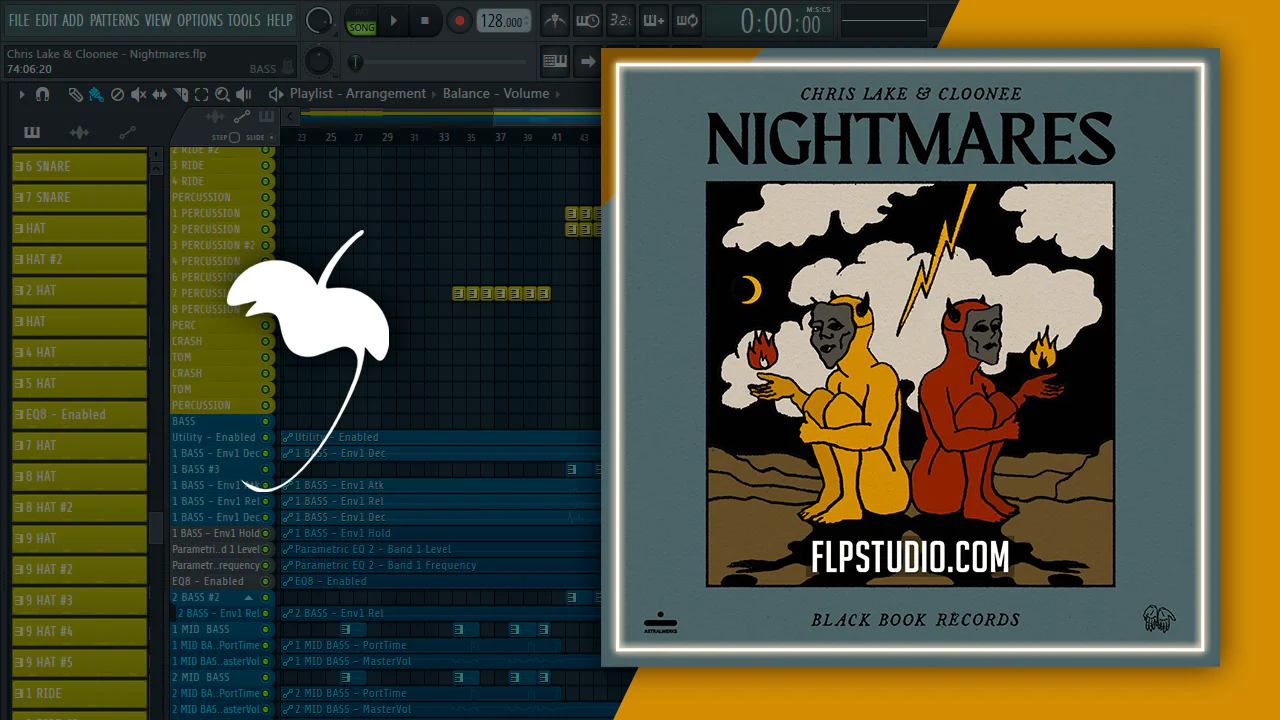This screenshot has height=720, width=1280.
Task: Enable wait for input before recording
Action: [x=588, y=20]
